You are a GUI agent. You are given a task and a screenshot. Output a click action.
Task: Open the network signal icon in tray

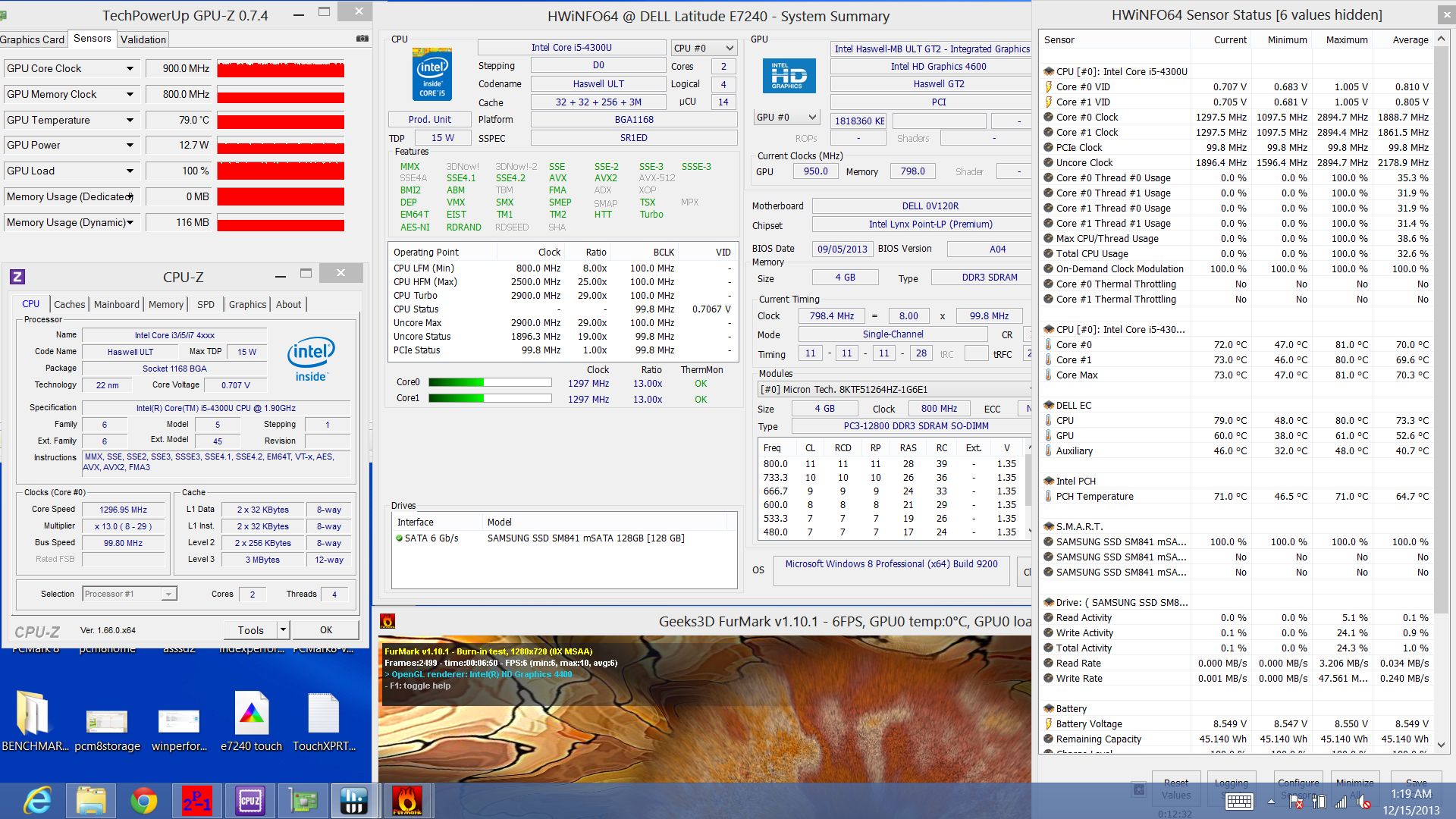click(1341, 802)
